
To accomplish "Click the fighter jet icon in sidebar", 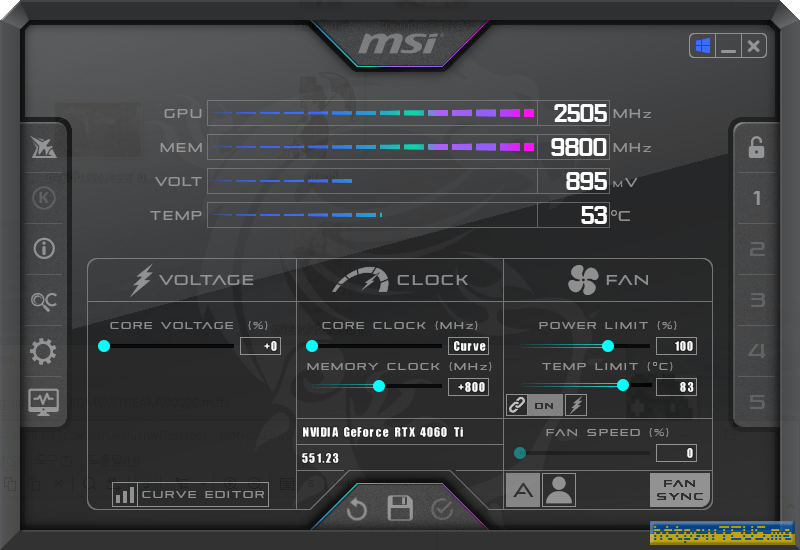I will [44, 147].
